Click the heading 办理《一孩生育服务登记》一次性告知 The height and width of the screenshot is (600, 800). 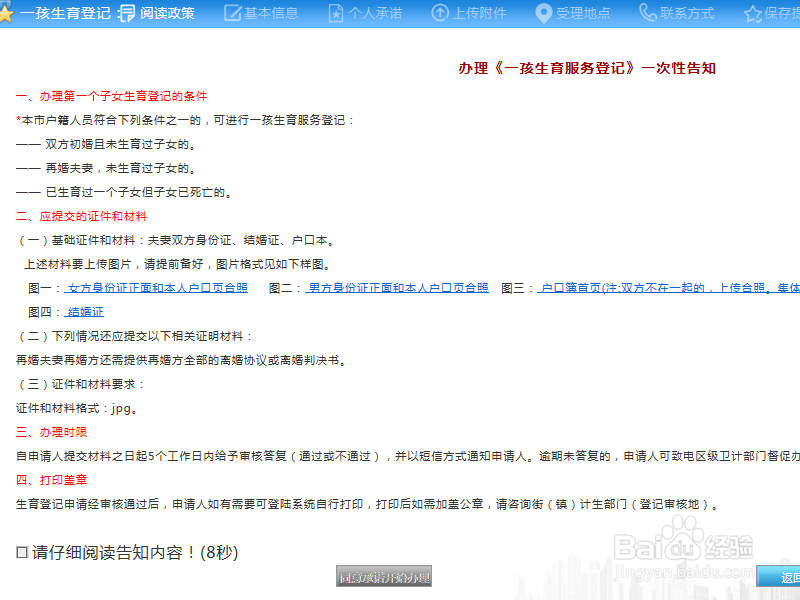[x=587, y=68]
